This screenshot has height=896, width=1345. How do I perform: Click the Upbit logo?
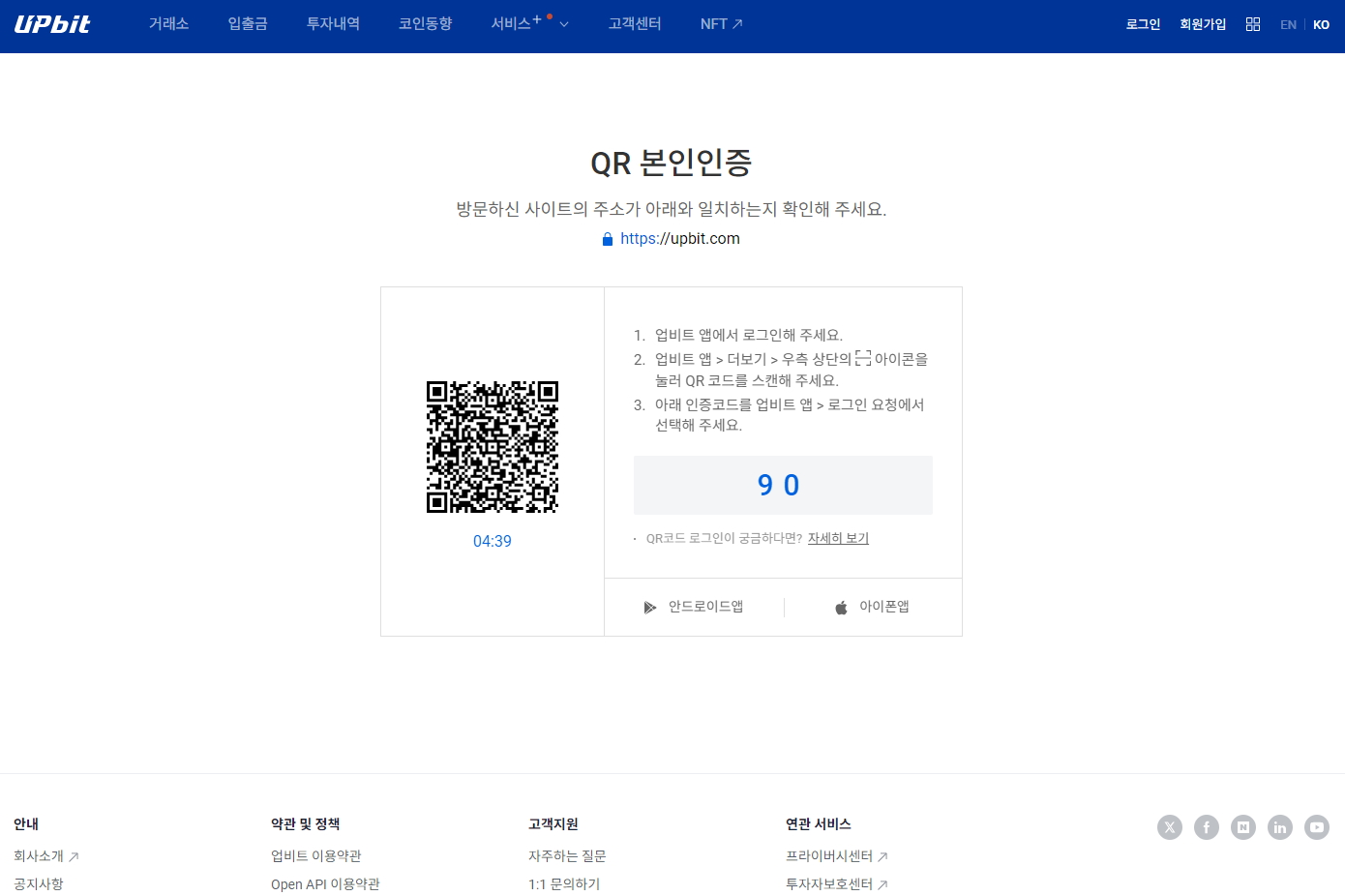[x=52, y=24]
